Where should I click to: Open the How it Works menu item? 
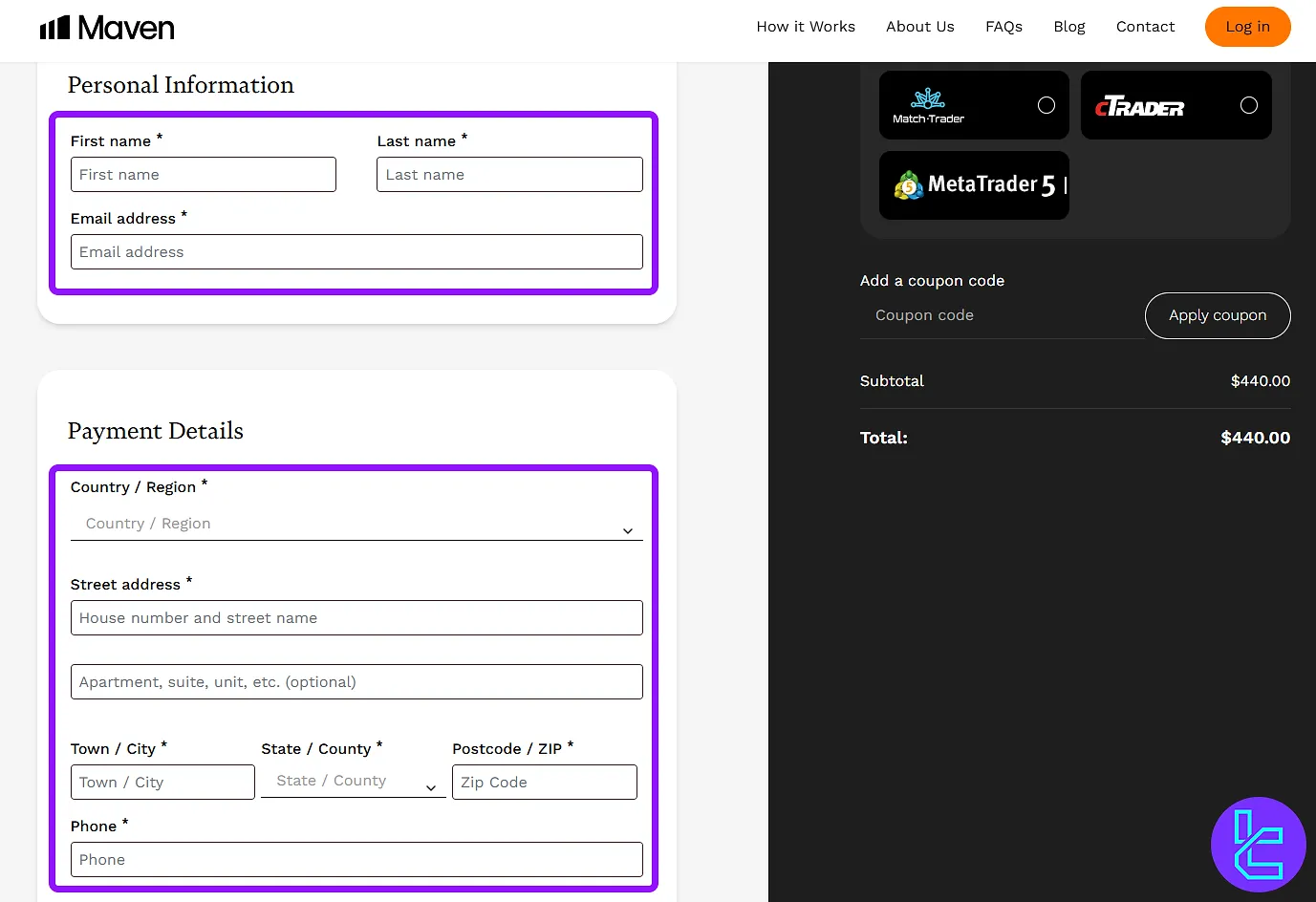pos(806,27)
